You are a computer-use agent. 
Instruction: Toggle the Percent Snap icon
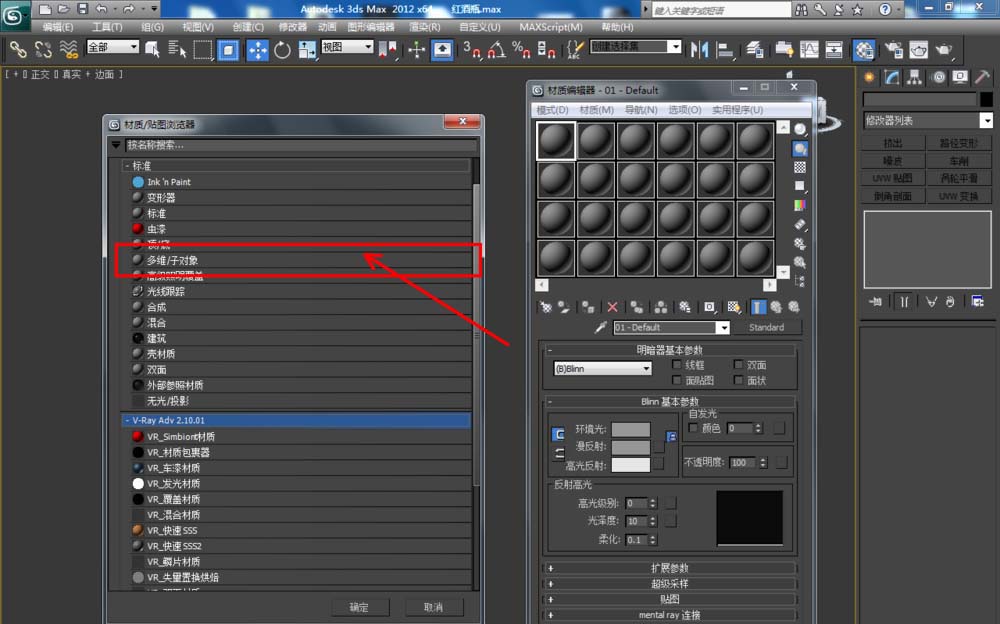tap(521, 50)
